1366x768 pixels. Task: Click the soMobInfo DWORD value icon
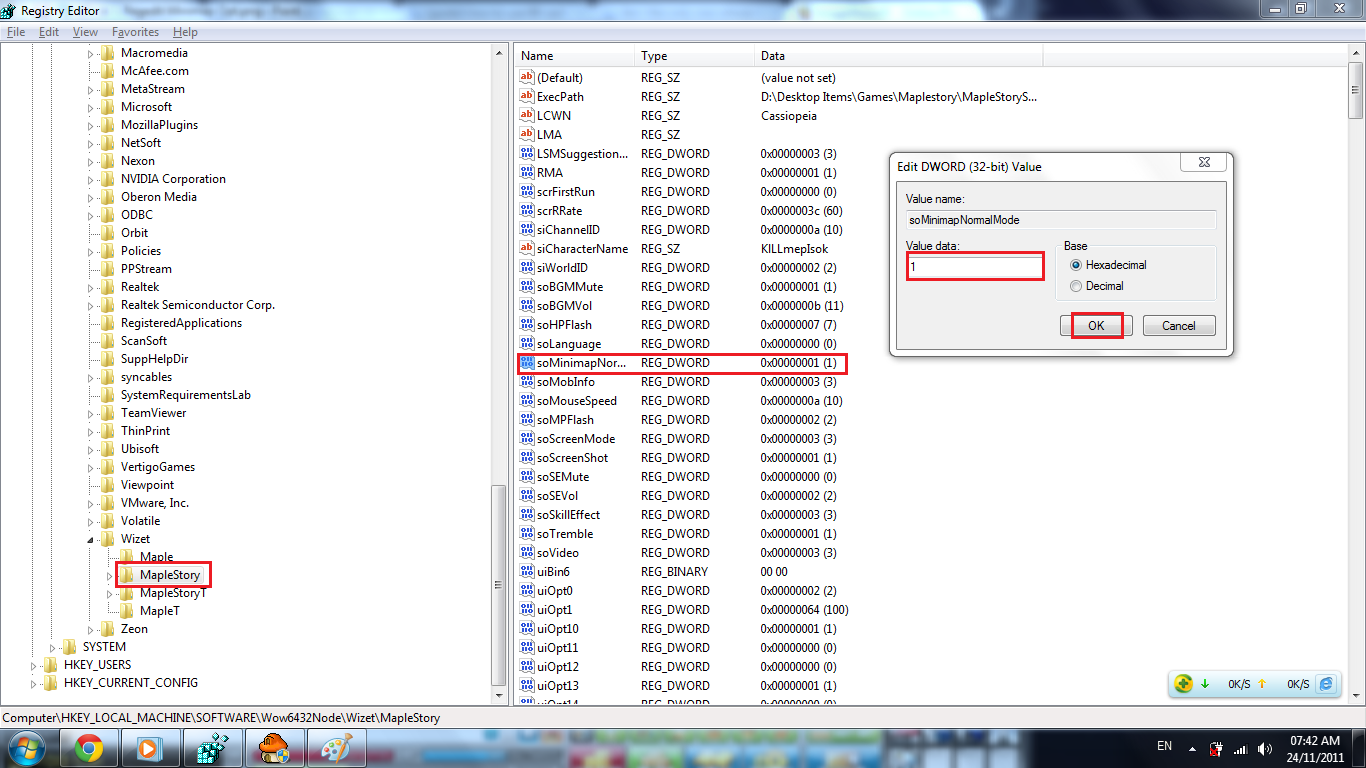[x=527, y=382]
